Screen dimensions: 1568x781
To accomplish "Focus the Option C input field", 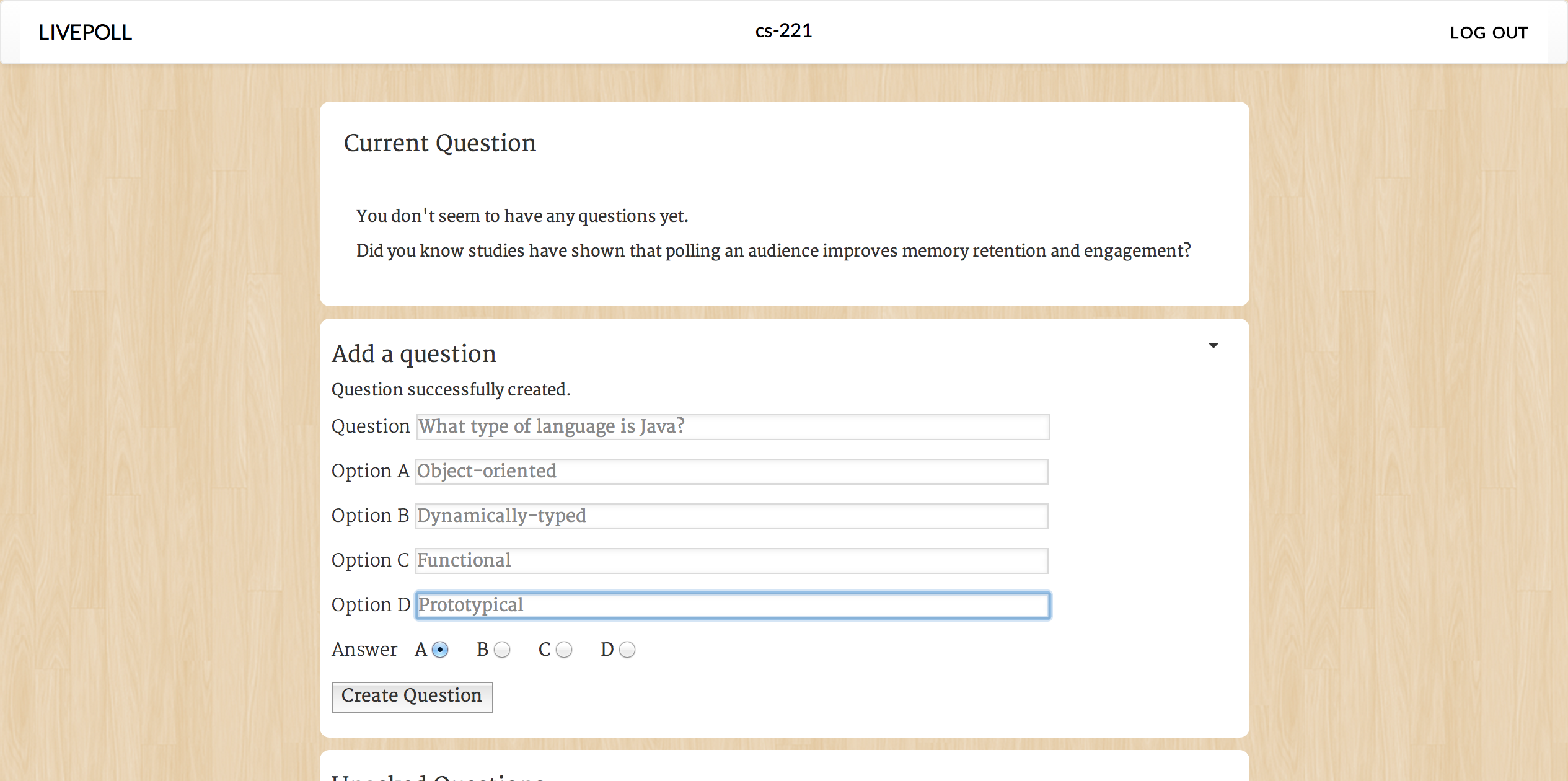I will [731, 561].
